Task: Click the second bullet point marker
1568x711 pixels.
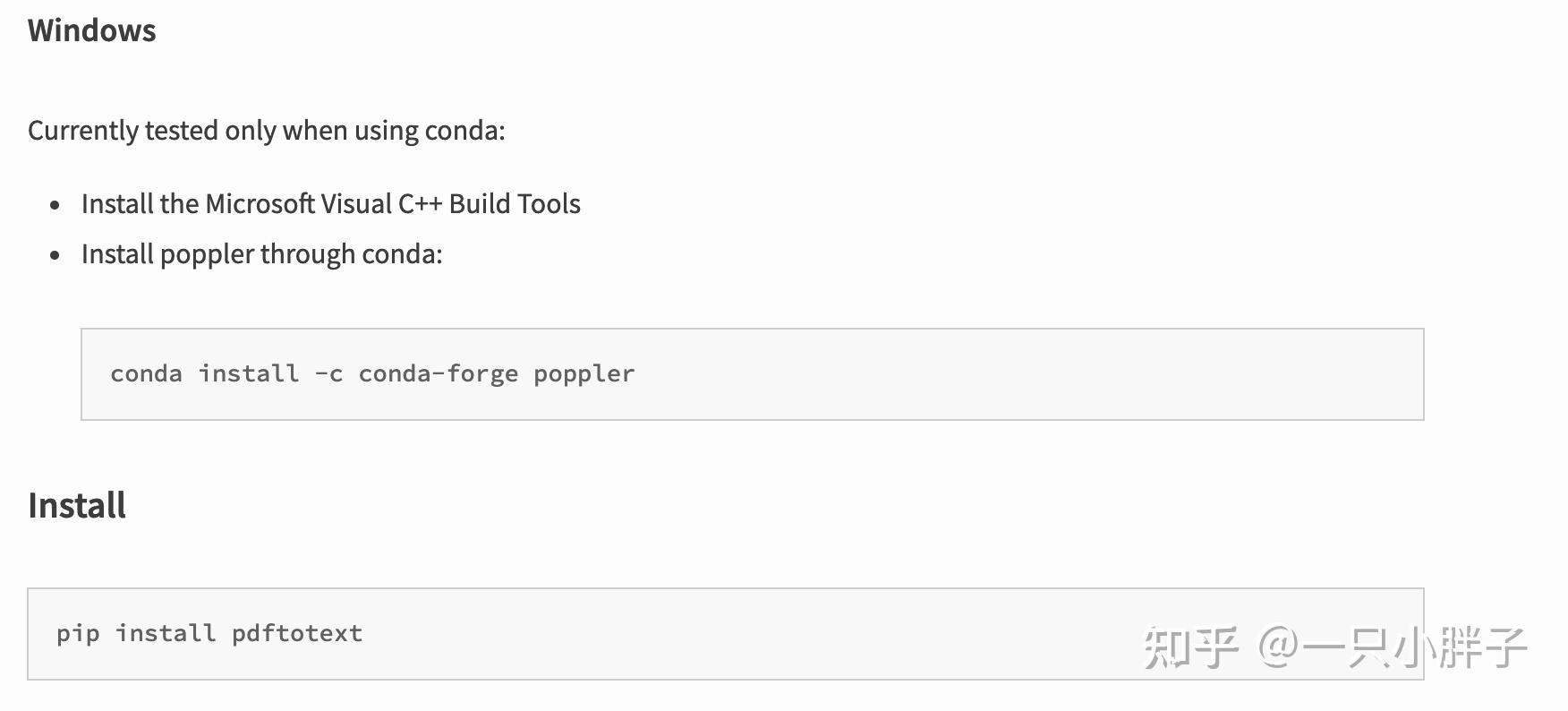Action: point(55,255)
